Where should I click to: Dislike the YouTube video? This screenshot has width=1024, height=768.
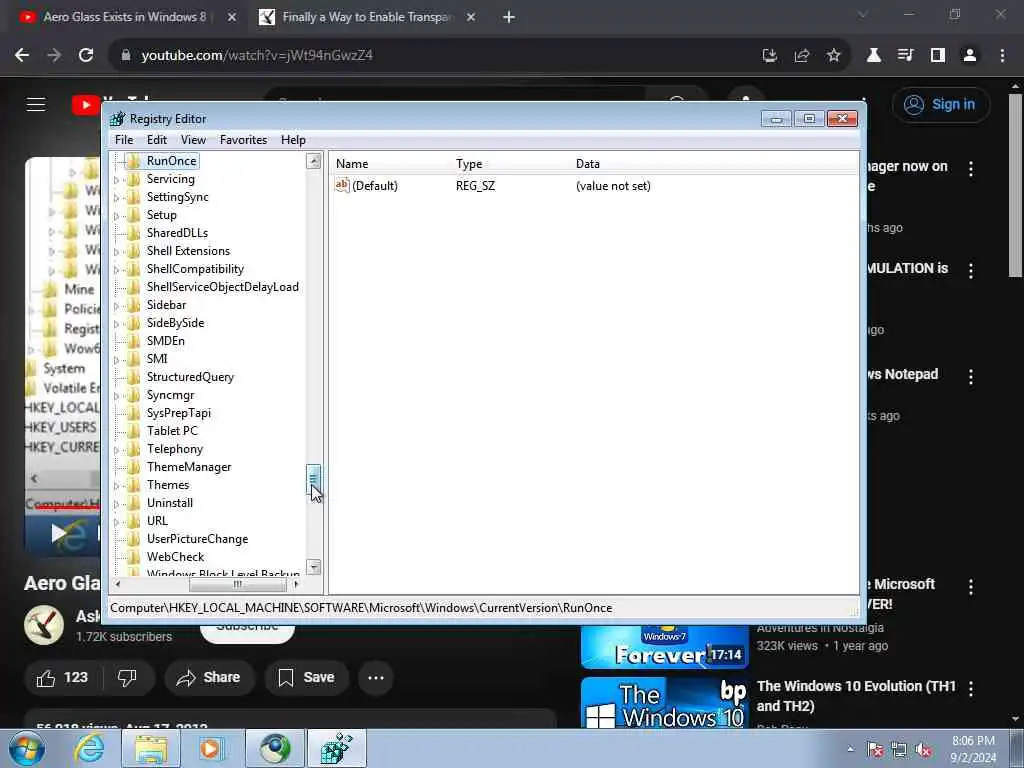127,678
